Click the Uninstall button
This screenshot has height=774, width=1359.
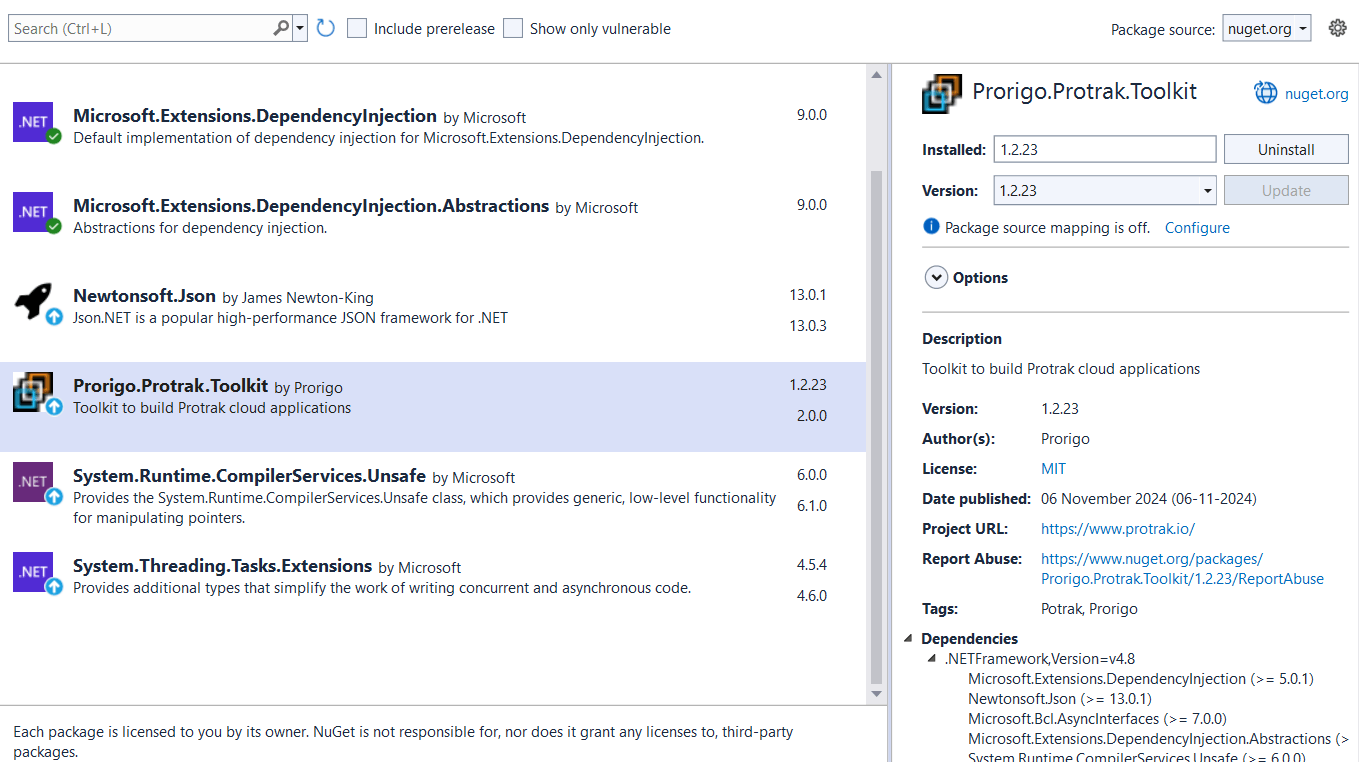(x=1285, y=150)
